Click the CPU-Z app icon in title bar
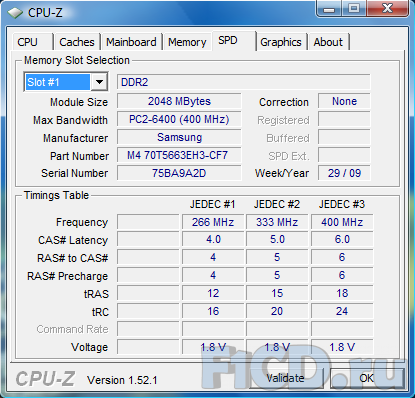Image resolution: width=415 pixels, height=398 pixels. click(x=15, y=13)
